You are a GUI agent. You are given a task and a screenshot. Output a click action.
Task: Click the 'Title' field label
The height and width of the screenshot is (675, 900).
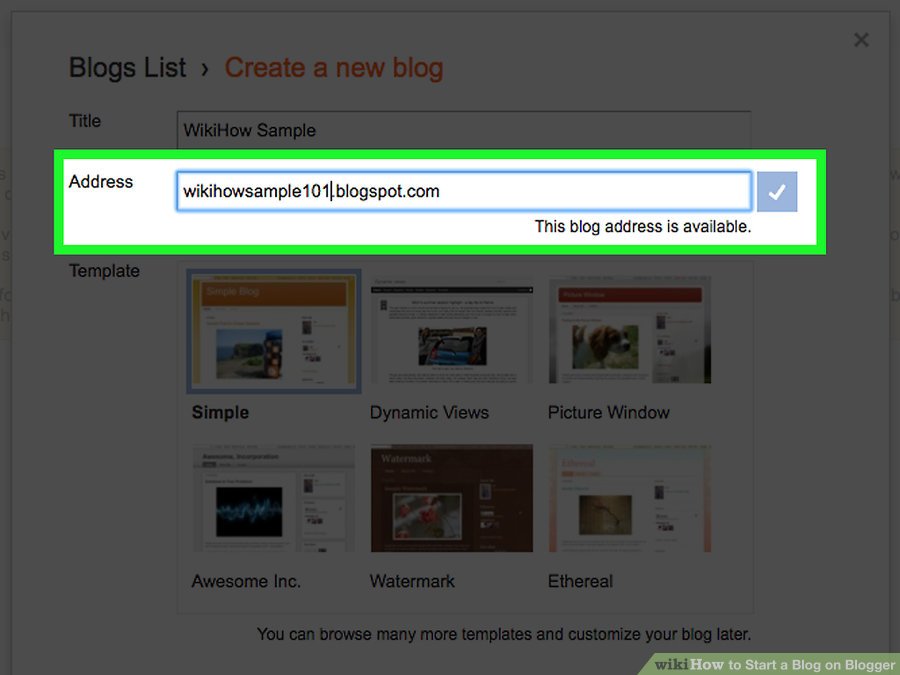85,121
